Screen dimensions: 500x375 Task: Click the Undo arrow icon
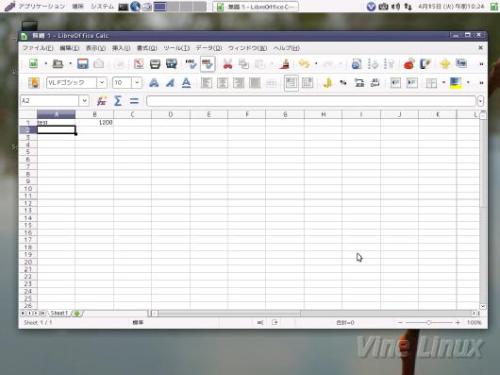coord(304,63)
